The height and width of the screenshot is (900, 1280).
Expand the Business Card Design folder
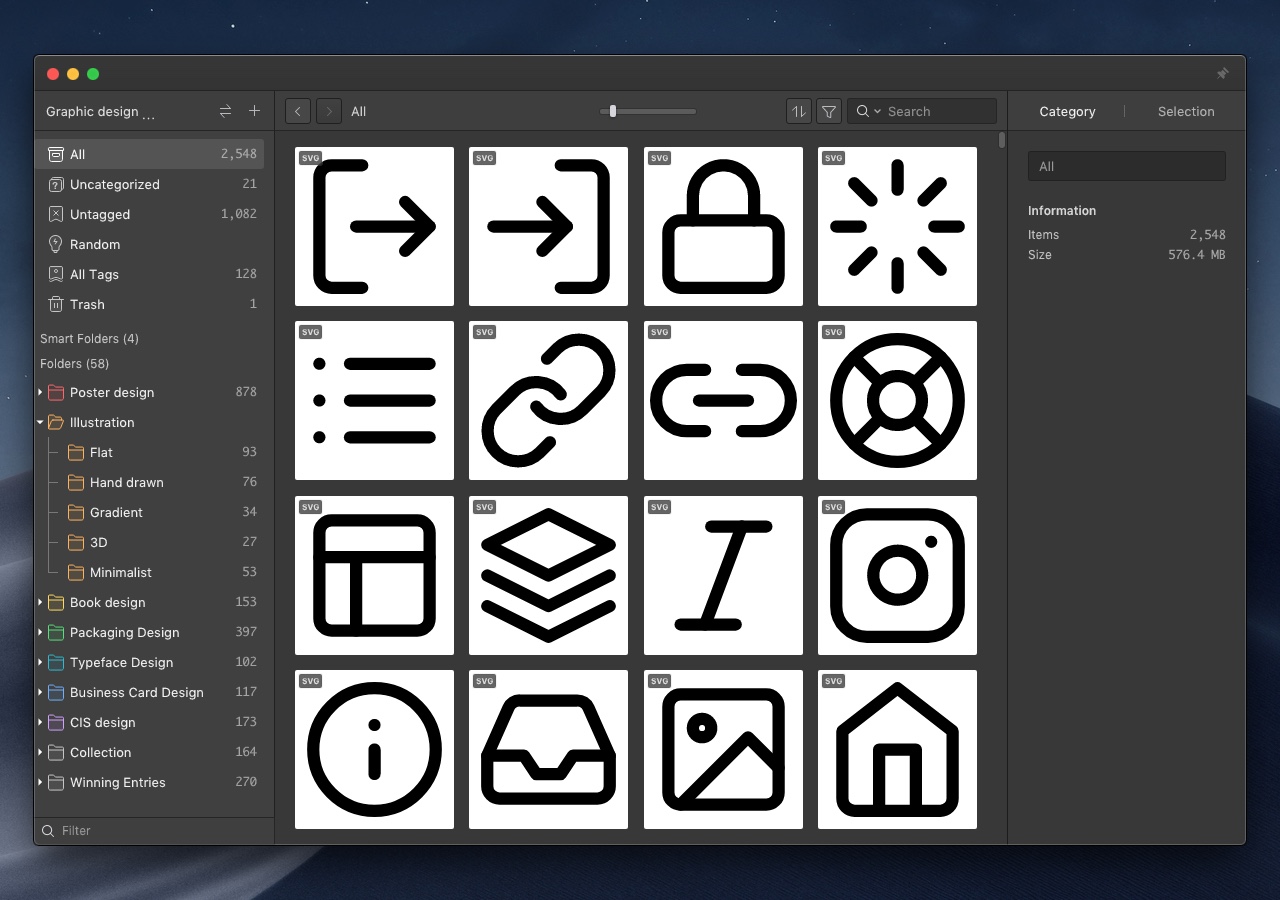[40, 692]
